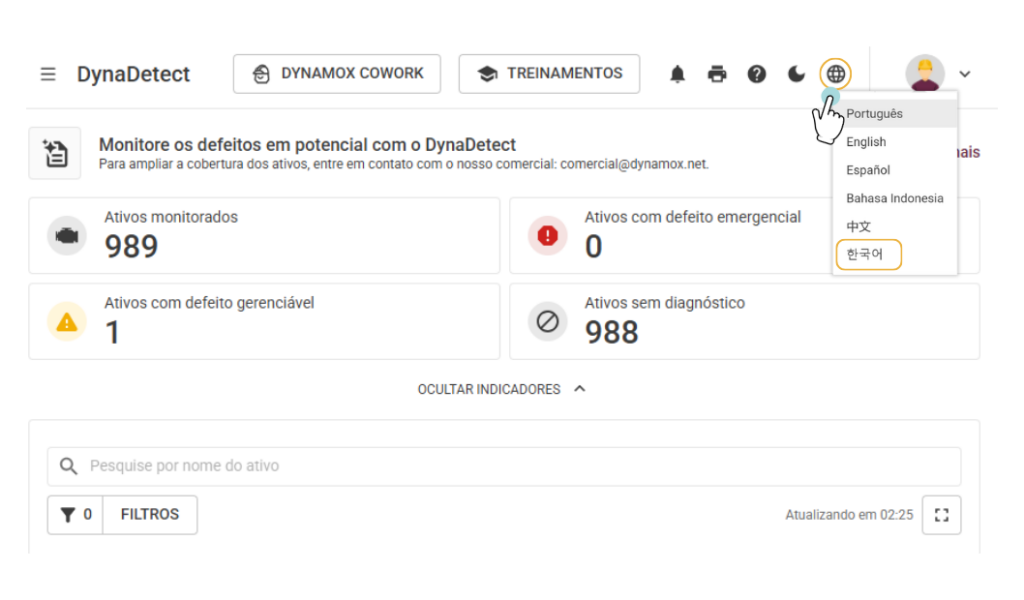Choose Bahasa Indonesia language option
This screenshot has height=600, width=1024.
(895, 198)
